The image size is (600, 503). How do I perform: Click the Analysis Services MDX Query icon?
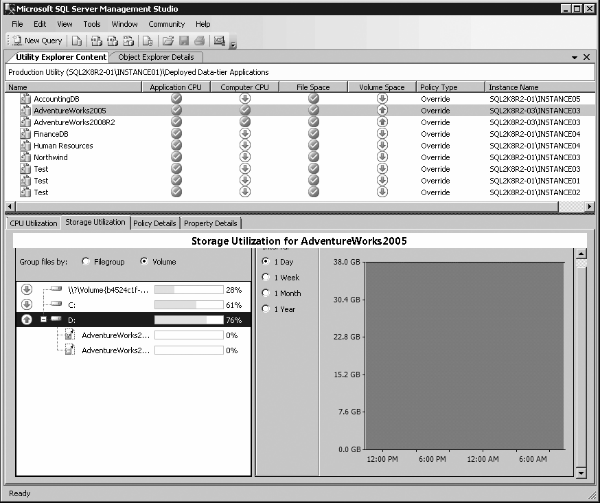point(96,41)
